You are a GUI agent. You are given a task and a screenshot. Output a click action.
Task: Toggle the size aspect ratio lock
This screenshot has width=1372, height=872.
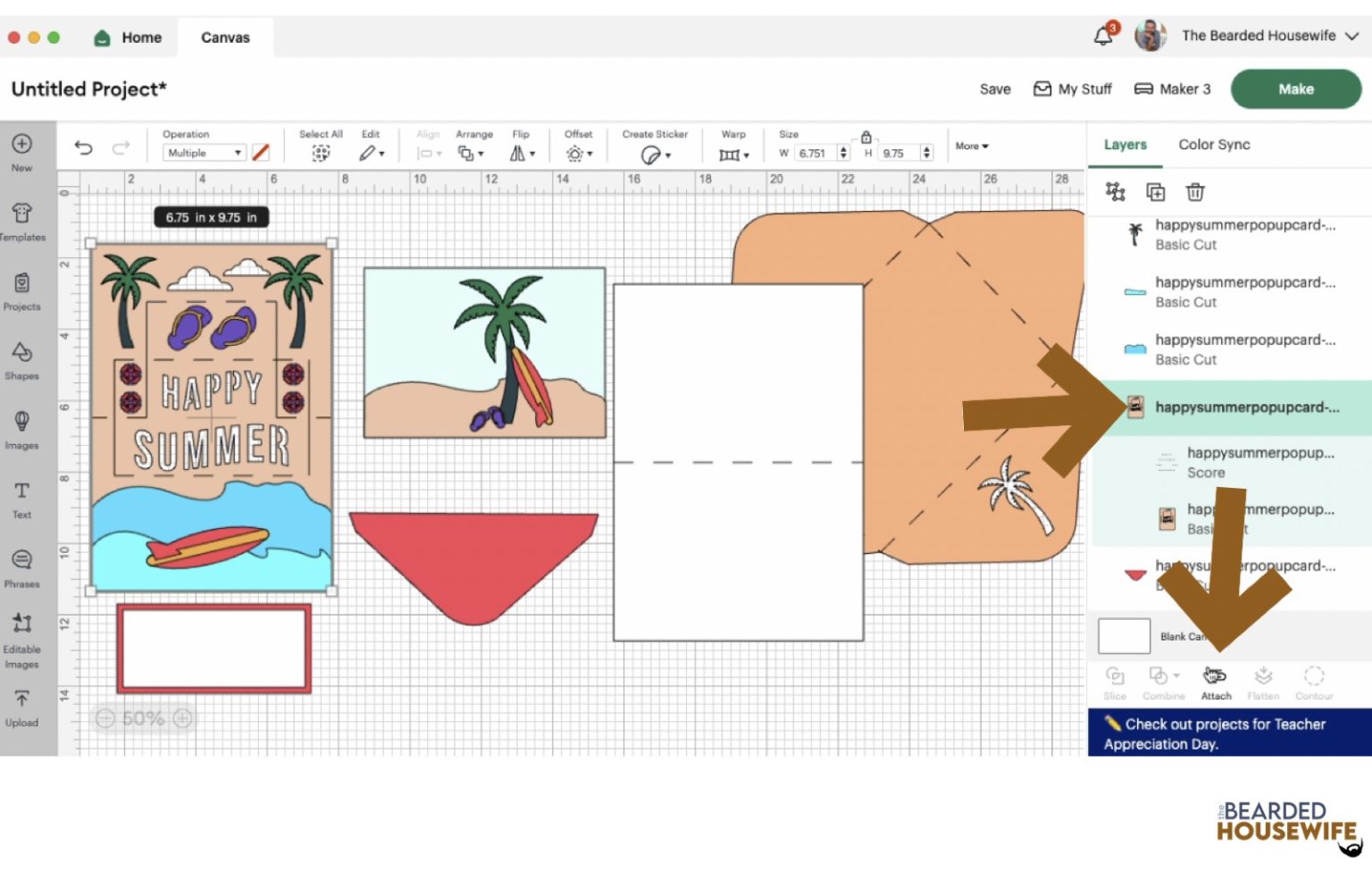[866, 137]
